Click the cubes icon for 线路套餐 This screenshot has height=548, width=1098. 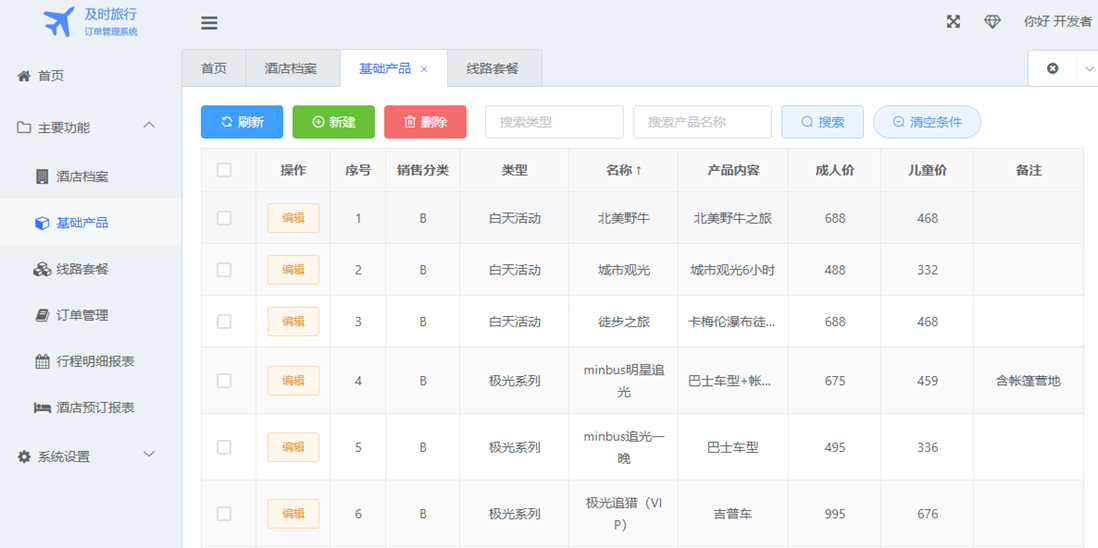click(x=42, y=269)
